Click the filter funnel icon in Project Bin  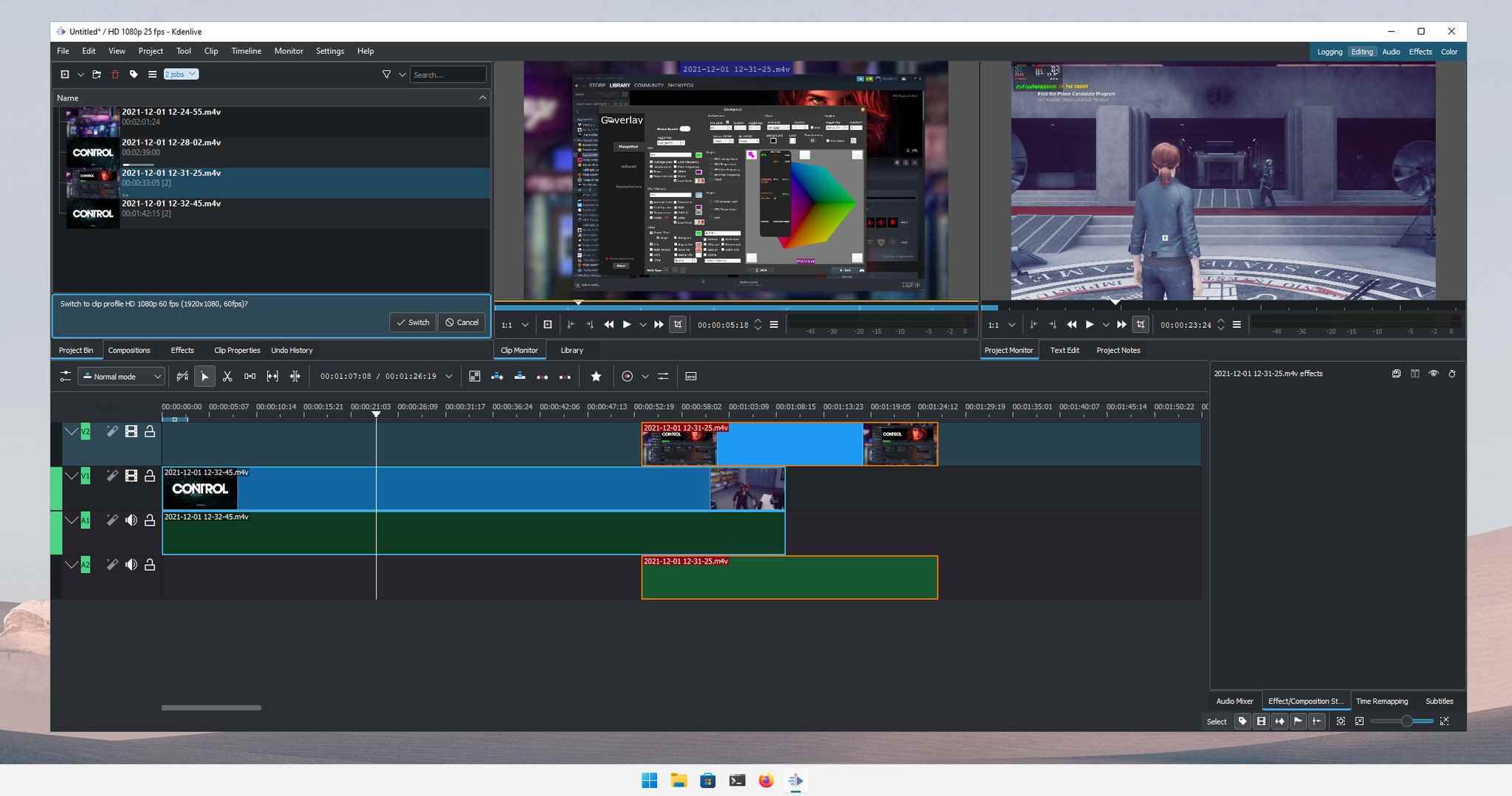point(386,75)
